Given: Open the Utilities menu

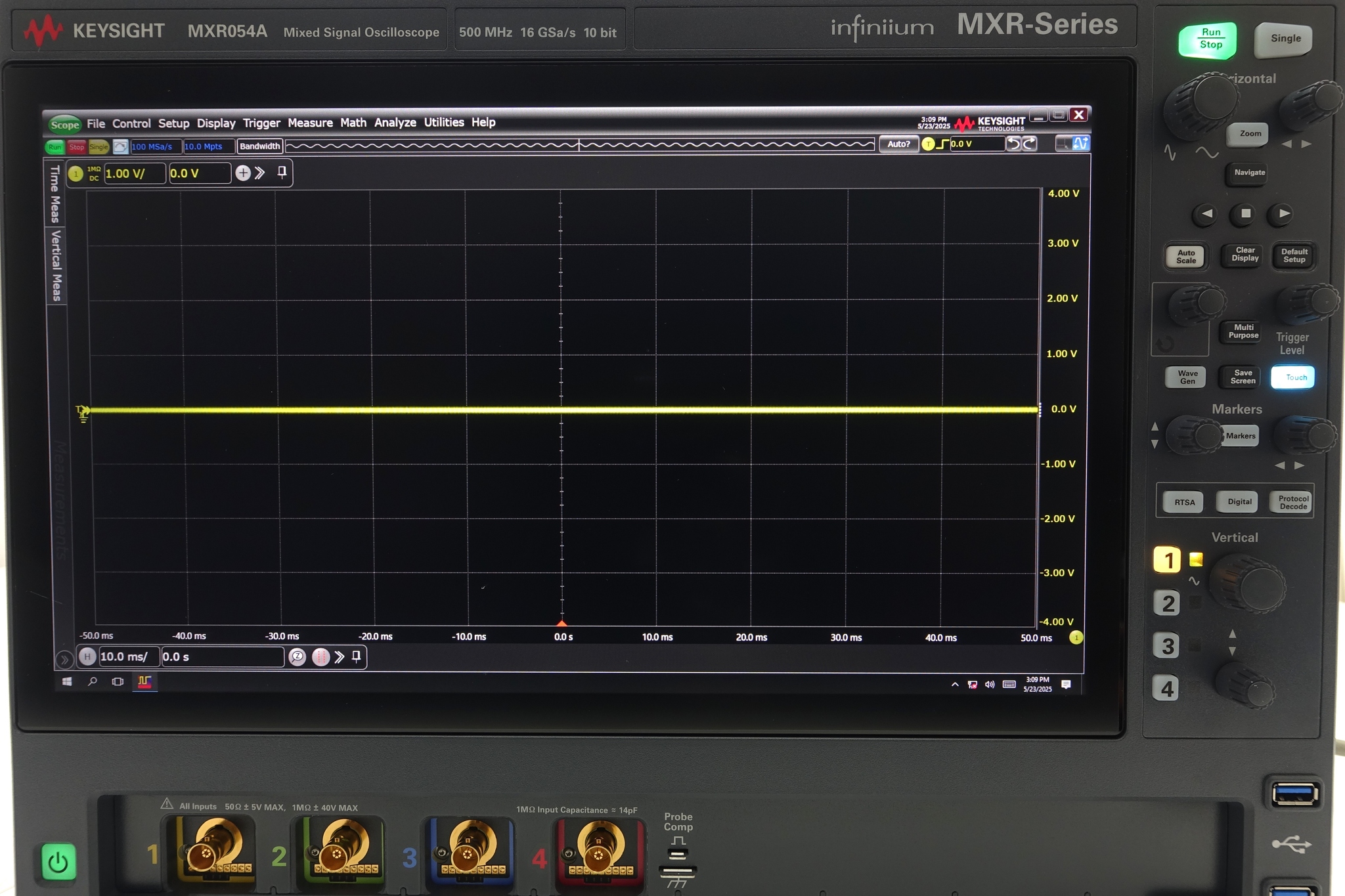Looking at the screenshot, I should coord(444,122).
